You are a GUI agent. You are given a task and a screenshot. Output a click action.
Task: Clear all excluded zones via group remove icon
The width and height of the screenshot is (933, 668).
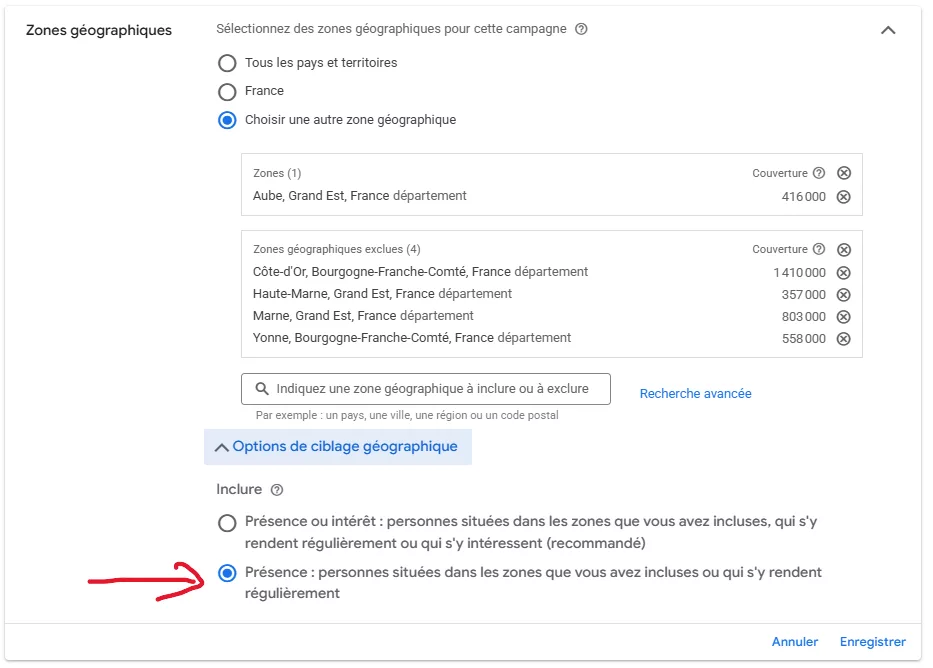[843, 249]
